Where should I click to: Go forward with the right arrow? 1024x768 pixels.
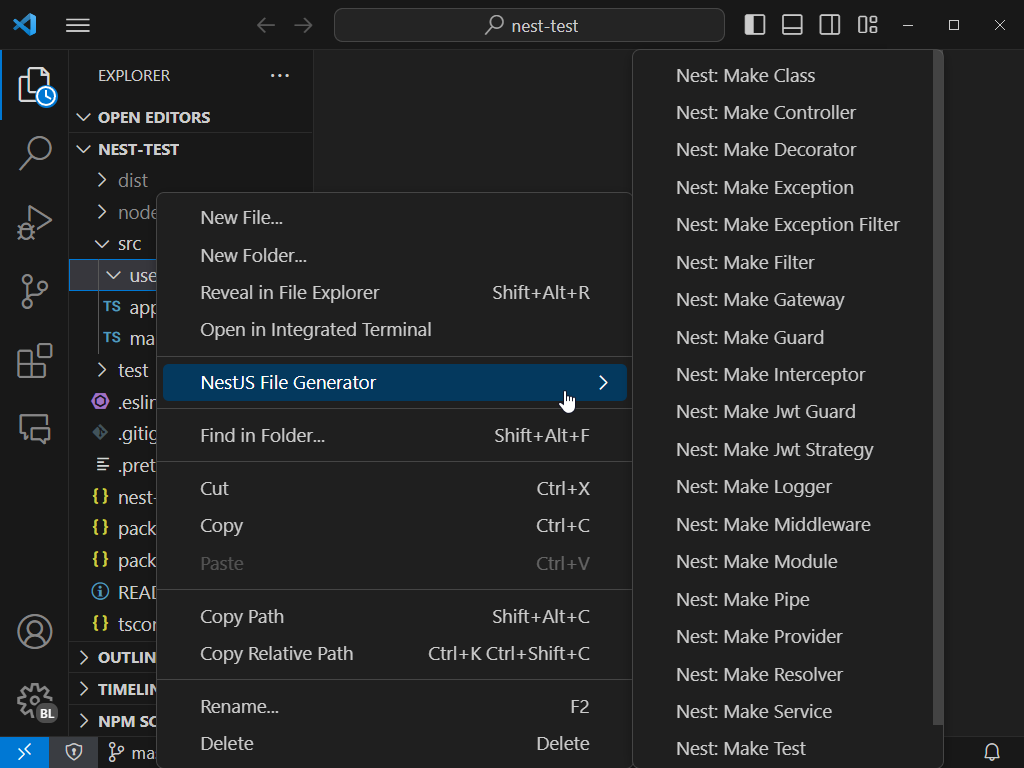point(304,25)
